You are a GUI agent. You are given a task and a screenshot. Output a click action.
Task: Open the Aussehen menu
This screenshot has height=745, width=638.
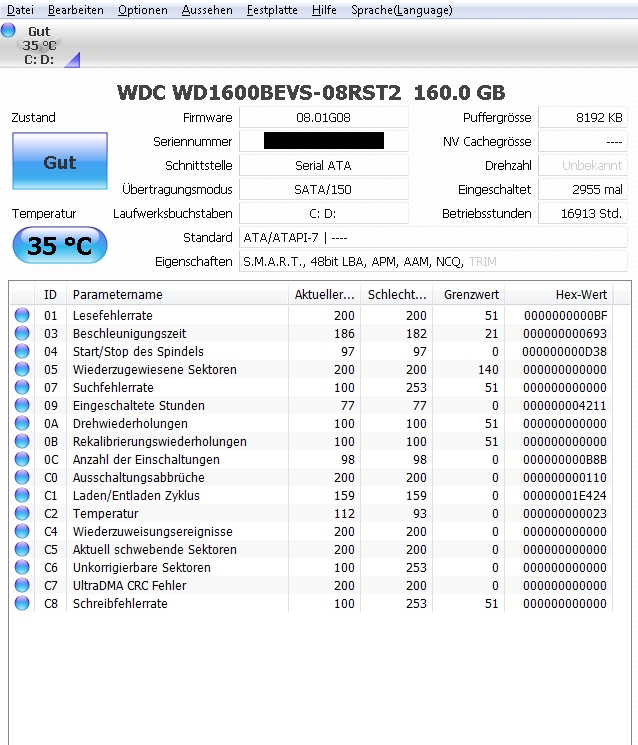tap(207, 10)
